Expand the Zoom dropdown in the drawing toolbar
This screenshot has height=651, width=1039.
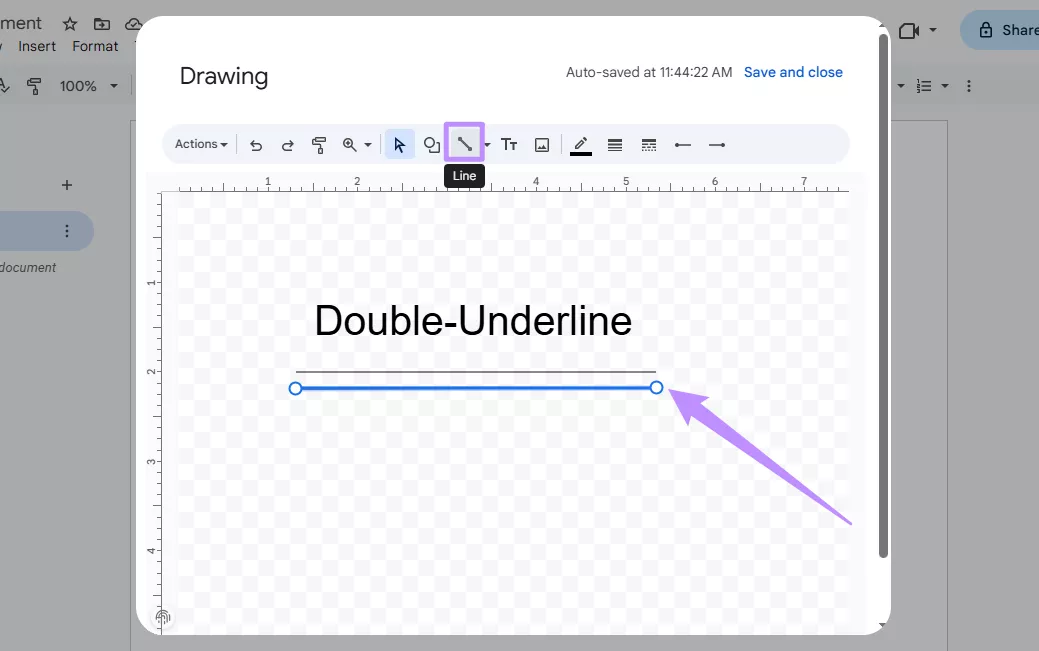point(356,144)
